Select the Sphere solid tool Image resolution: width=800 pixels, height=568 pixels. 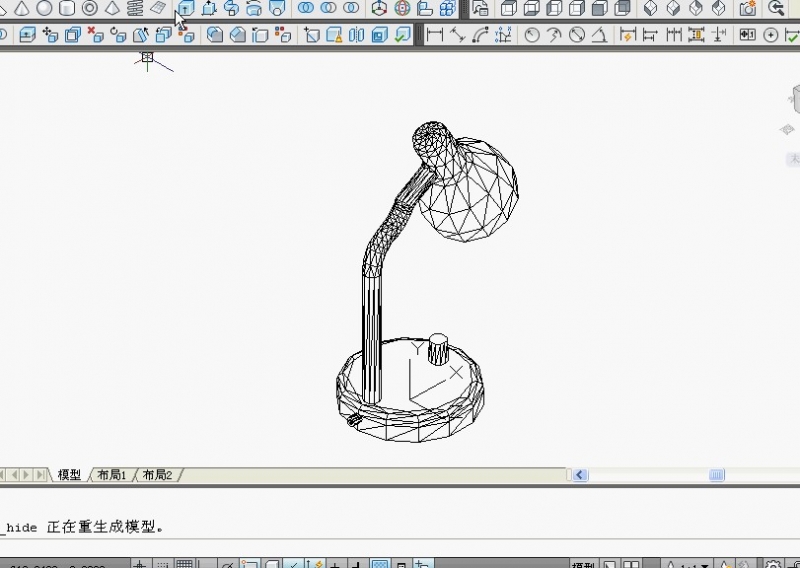pyautogui.click(x=44, y=8)
